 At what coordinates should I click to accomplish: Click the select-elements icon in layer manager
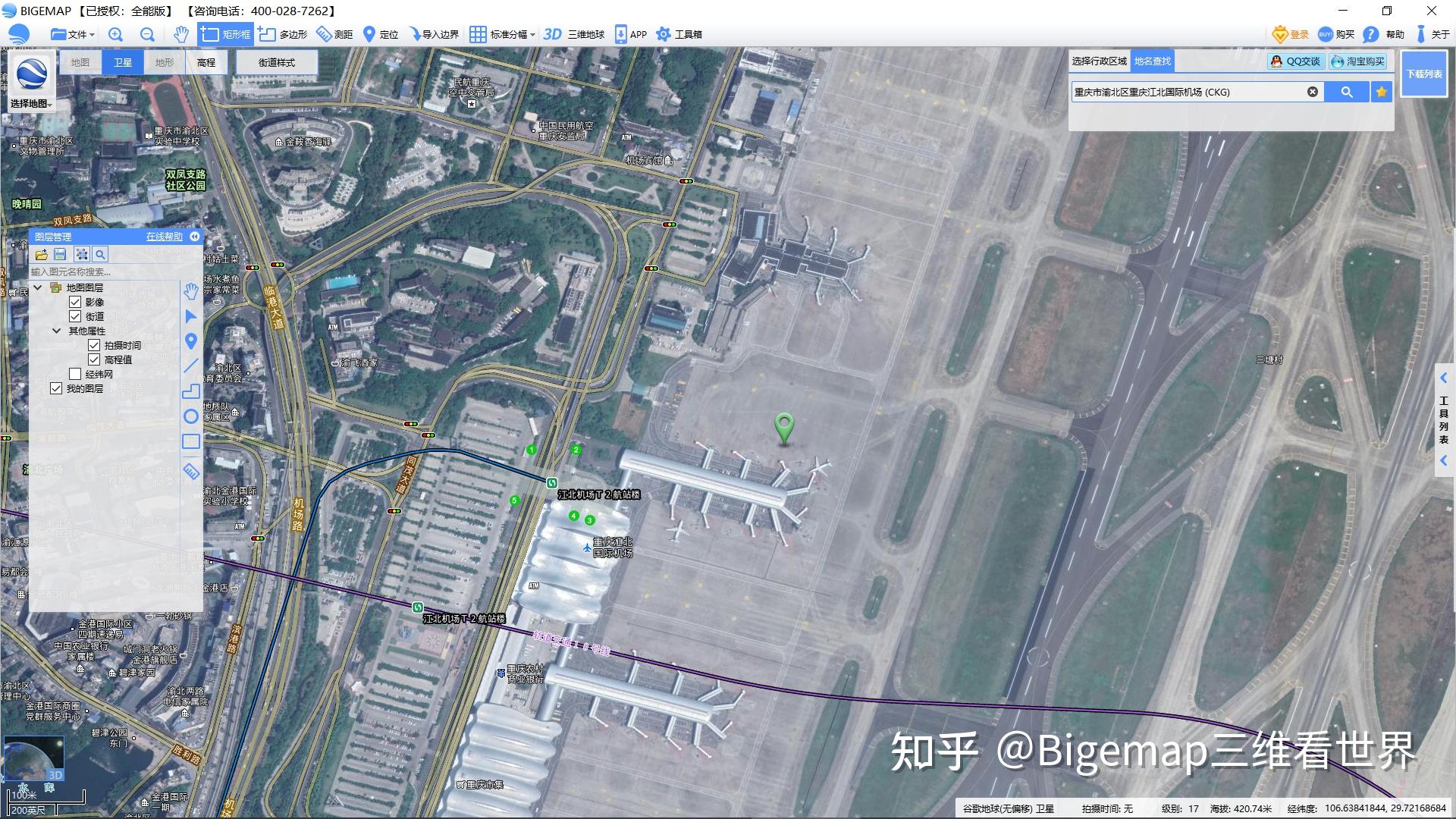[81, 255]
